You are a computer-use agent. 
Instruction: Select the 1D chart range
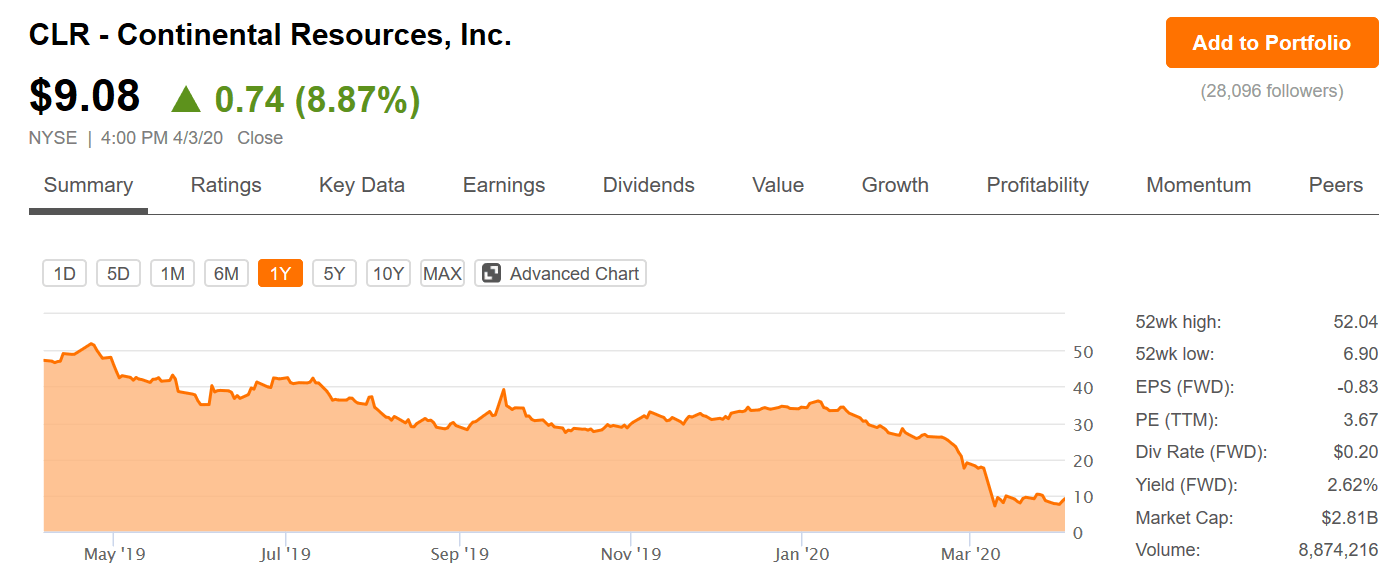pos(65,273)
